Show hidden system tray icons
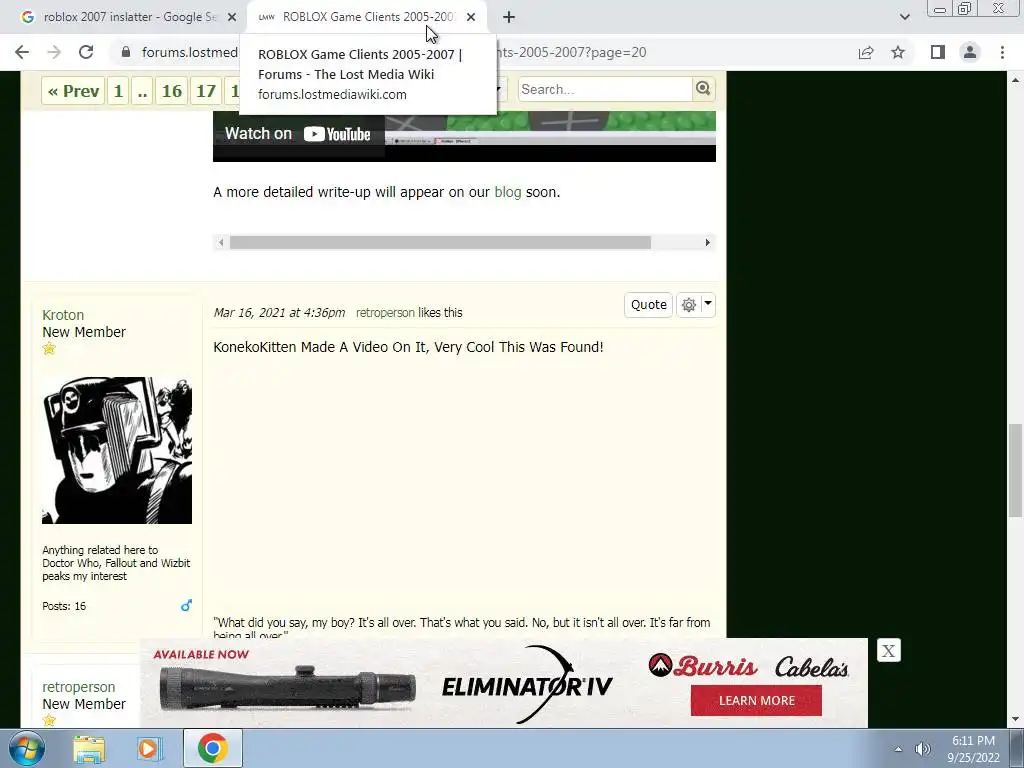Image resolution: width=1024 pixels, height=768 pixels. click(899, 749)
